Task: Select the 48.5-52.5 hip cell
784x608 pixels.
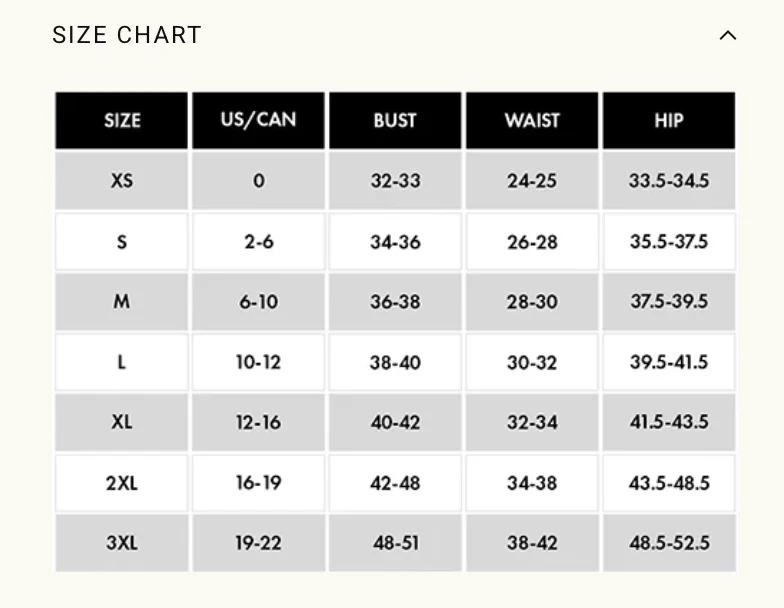Action: pyautogui.click(x=669, y=543)
